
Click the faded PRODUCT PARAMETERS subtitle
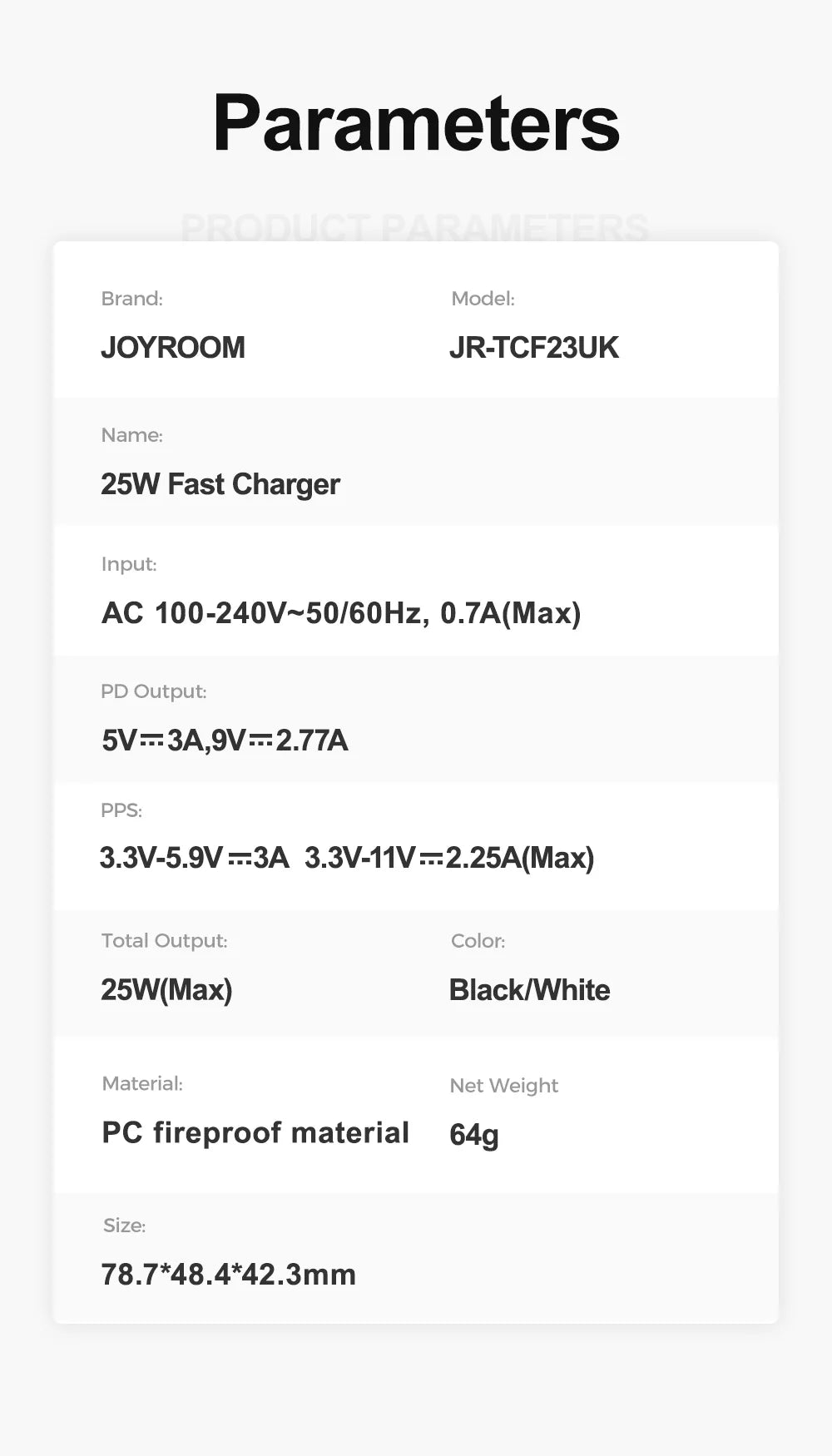click(414, 227)
